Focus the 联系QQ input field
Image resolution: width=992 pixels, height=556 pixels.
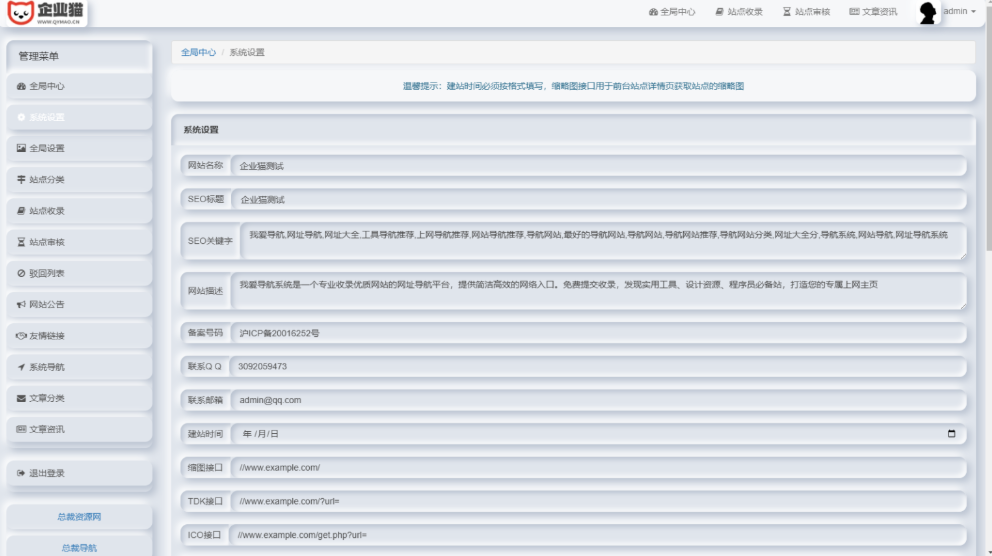tap(598, 366)
